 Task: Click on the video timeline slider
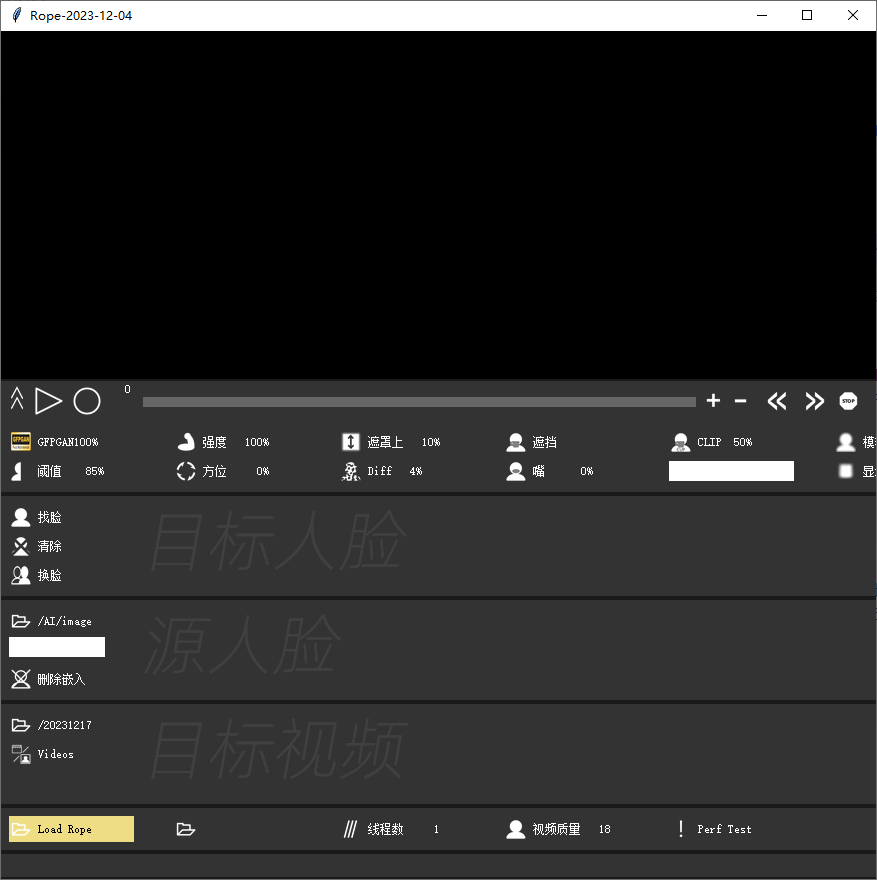pos(419,402)
